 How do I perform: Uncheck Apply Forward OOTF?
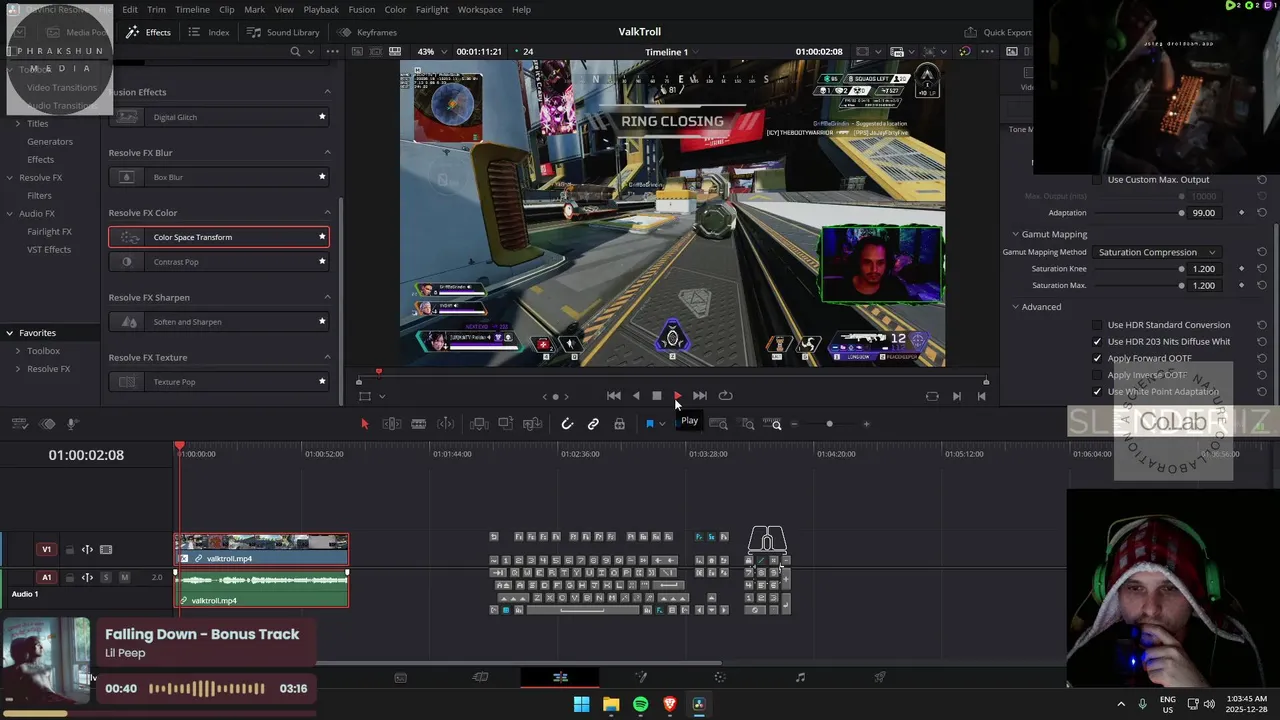click(1097, 358)
